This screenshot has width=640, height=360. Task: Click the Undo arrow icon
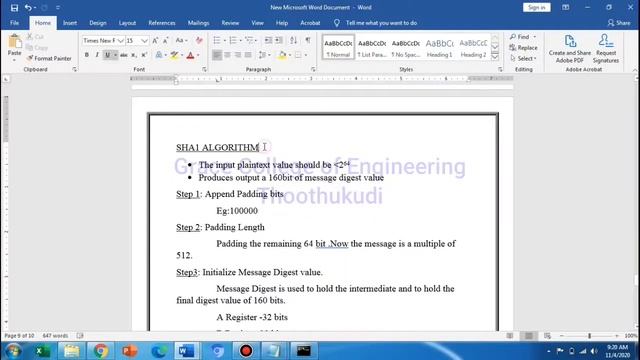click(x=27, y=8)
